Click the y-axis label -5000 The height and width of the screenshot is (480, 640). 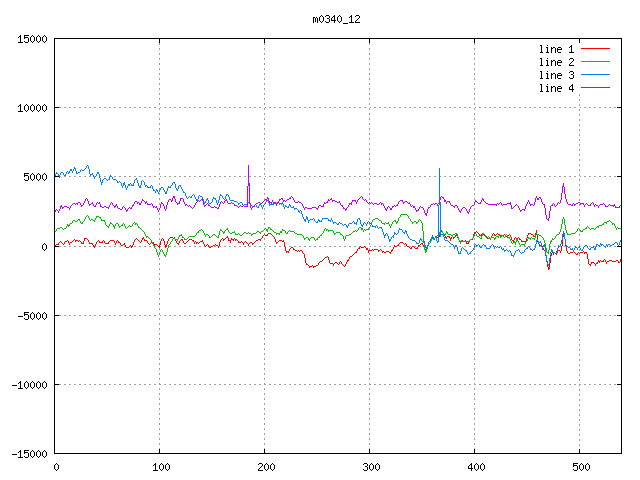coord(31,315)
